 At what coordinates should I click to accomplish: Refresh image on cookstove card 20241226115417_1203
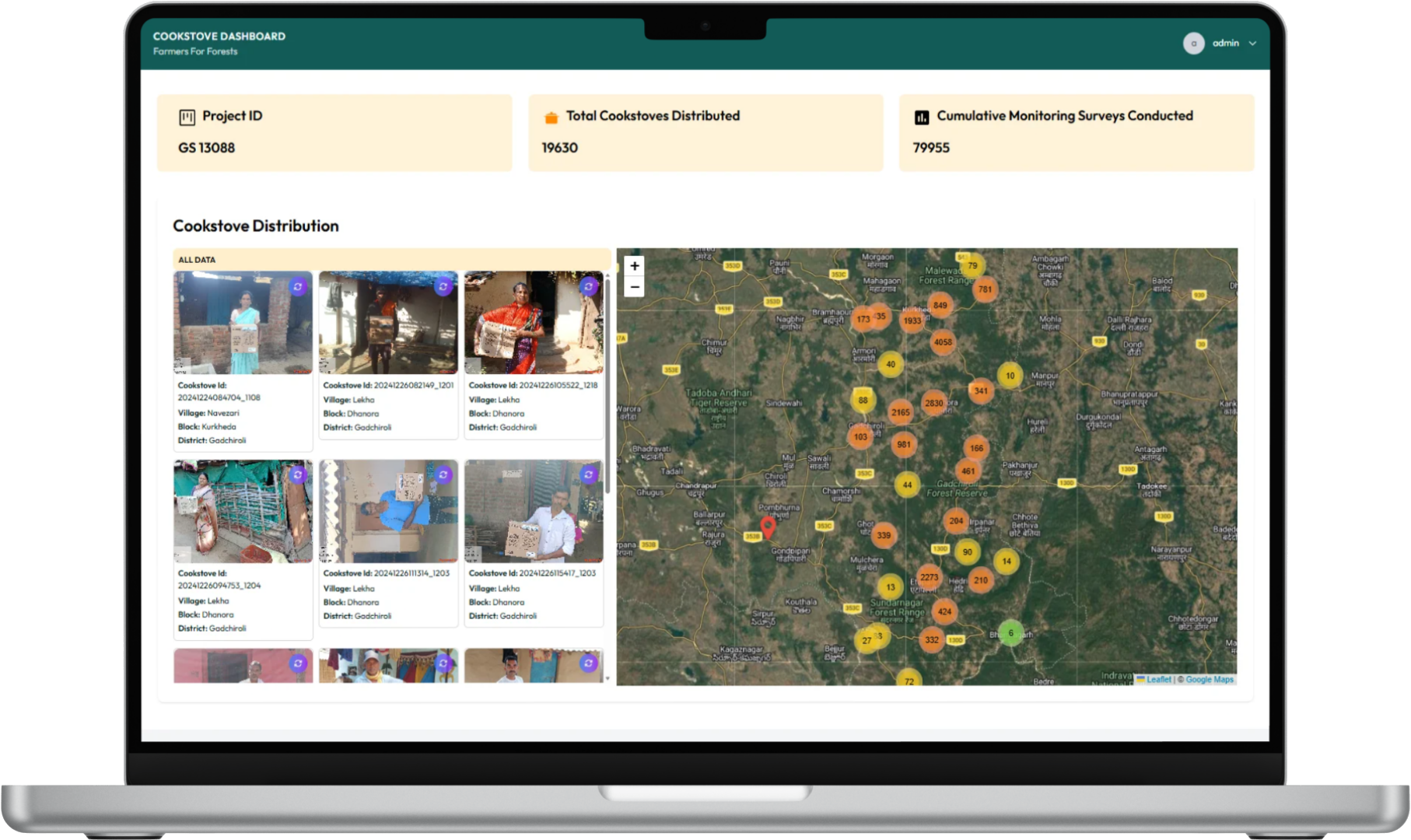point(589,474)
